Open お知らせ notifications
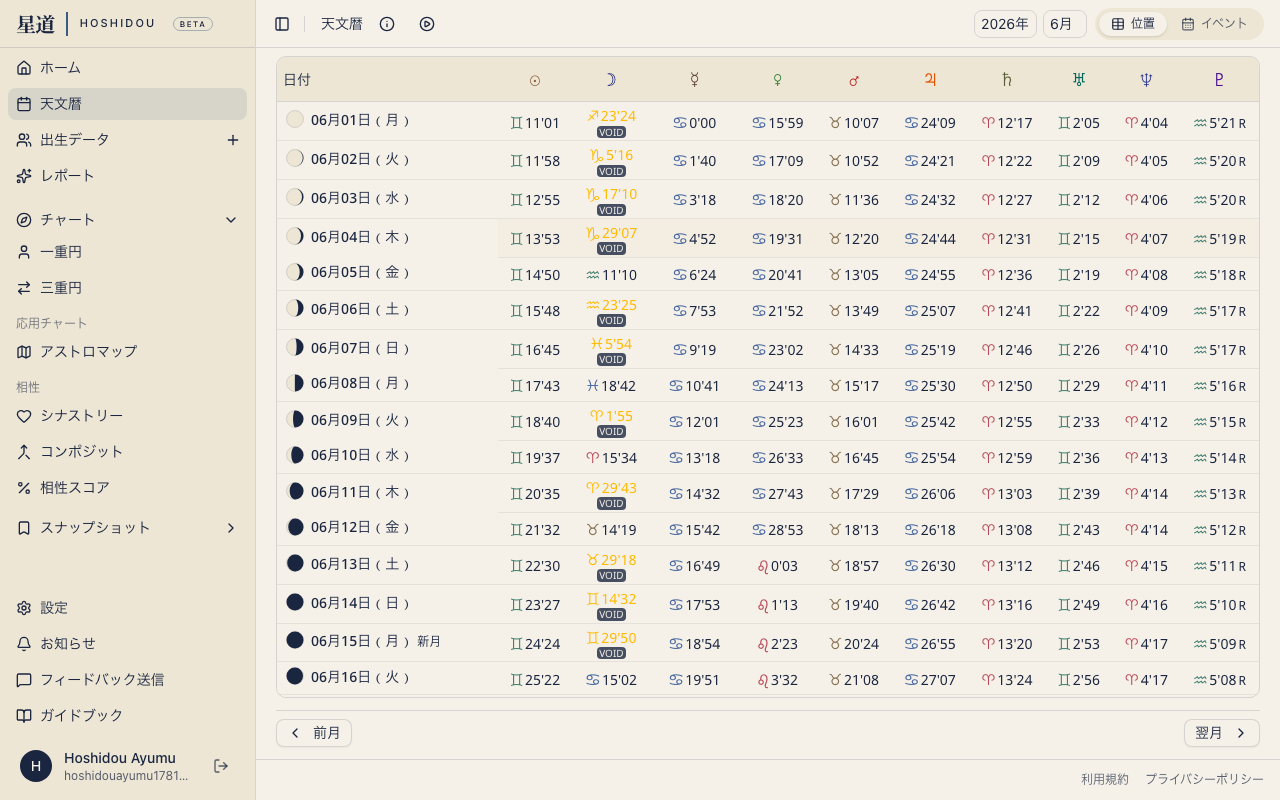 pos(127,644)
